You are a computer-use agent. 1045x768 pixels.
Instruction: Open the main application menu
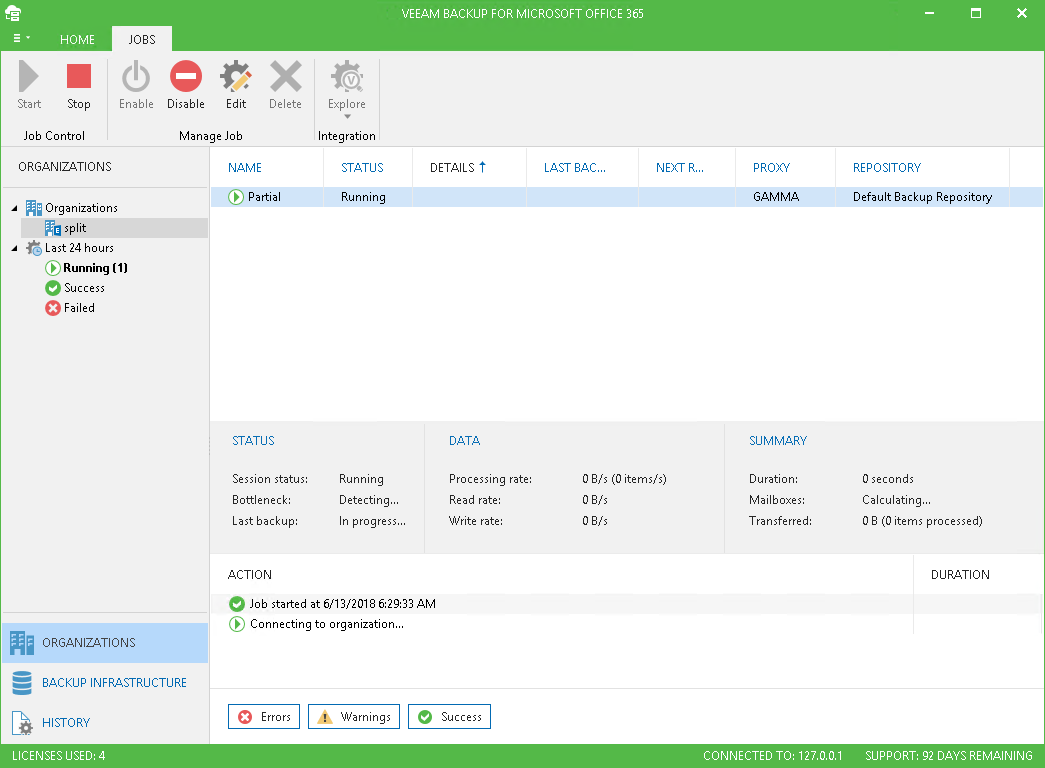point(21,39)
